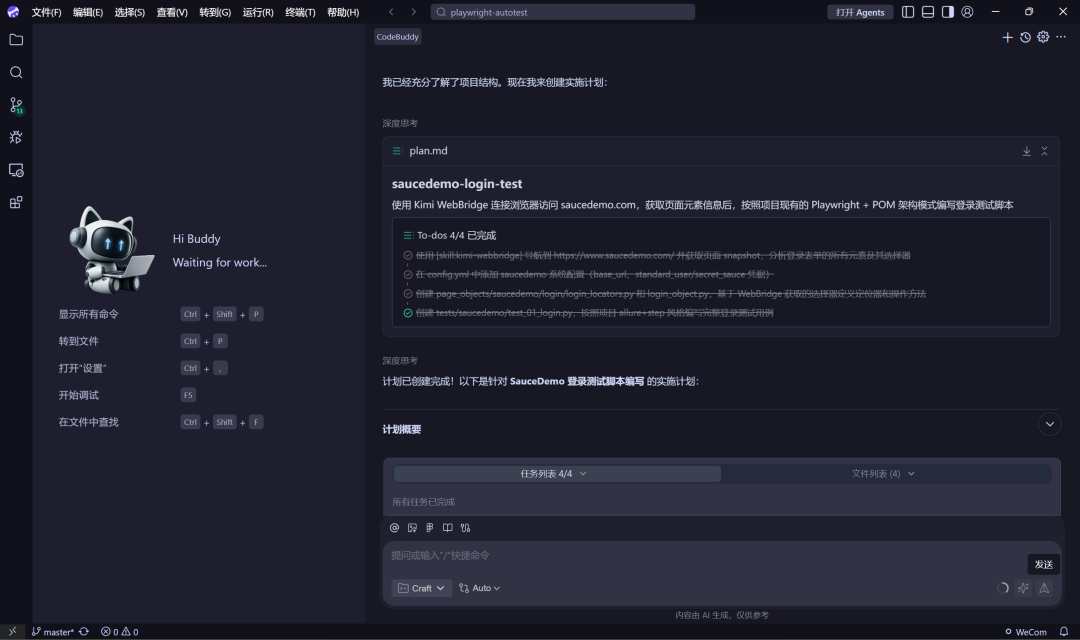
Task: Open the knowledge base book icon
Action: click(448, 528)
